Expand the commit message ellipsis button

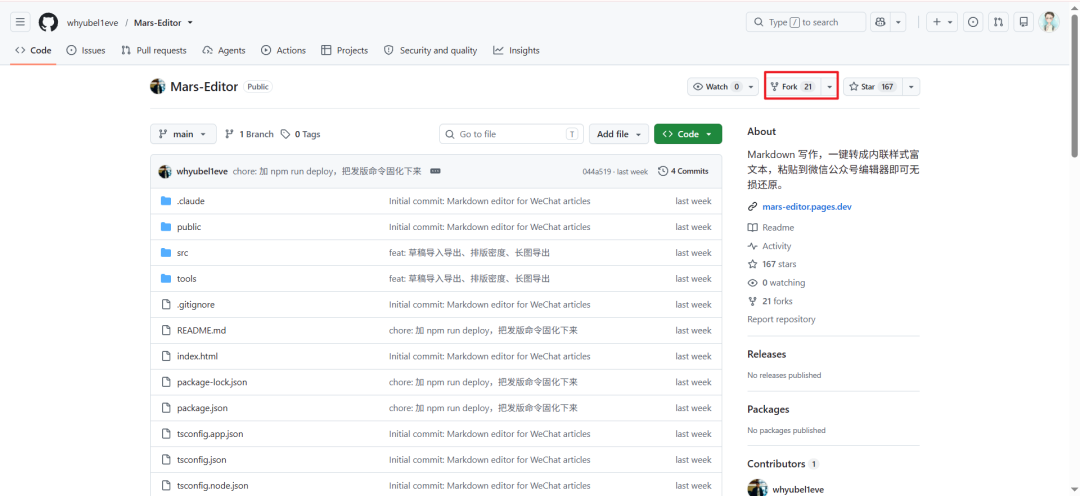435,171
